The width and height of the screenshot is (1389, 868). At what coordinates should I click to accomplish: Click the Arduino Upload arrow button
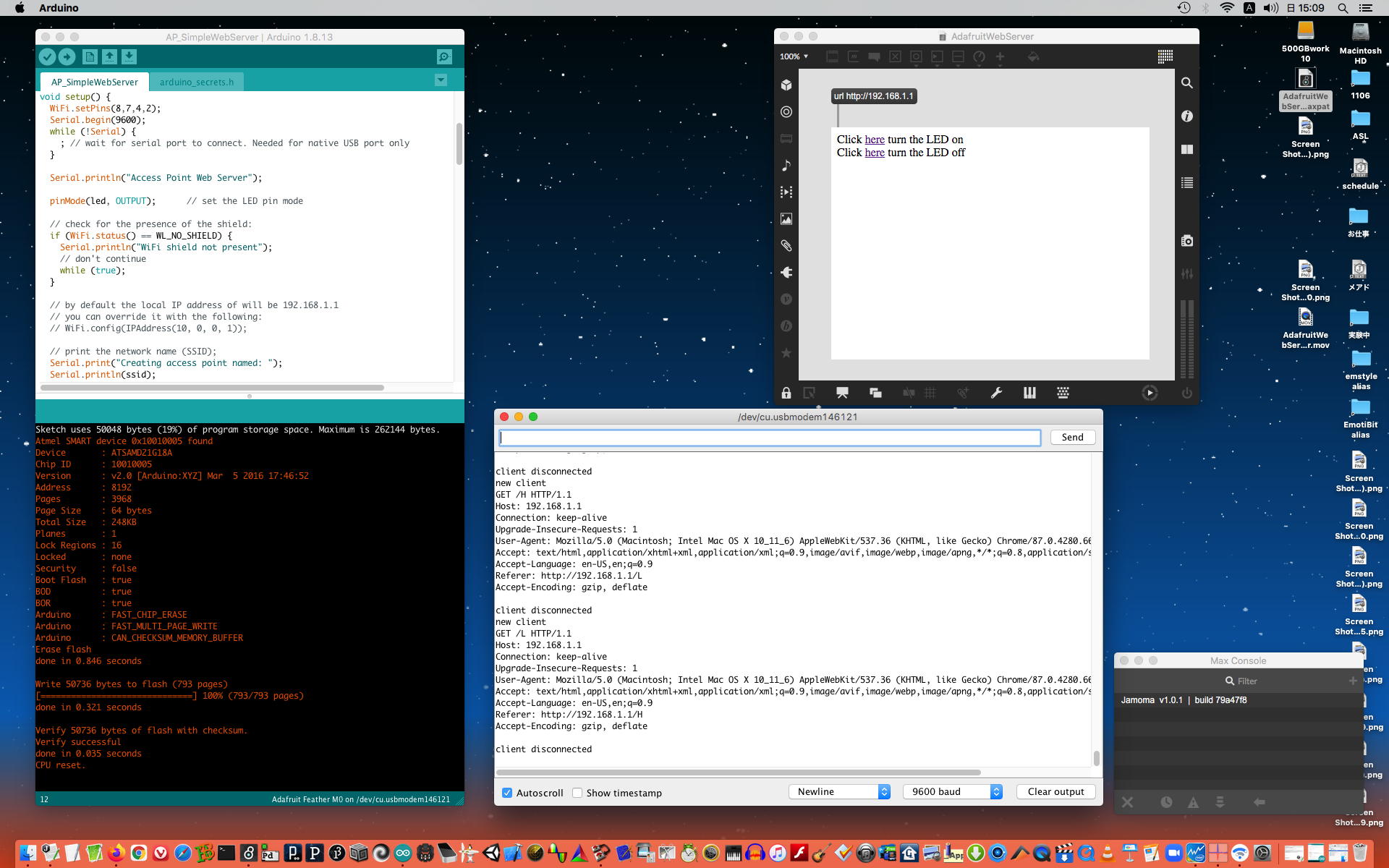(67, 56)
